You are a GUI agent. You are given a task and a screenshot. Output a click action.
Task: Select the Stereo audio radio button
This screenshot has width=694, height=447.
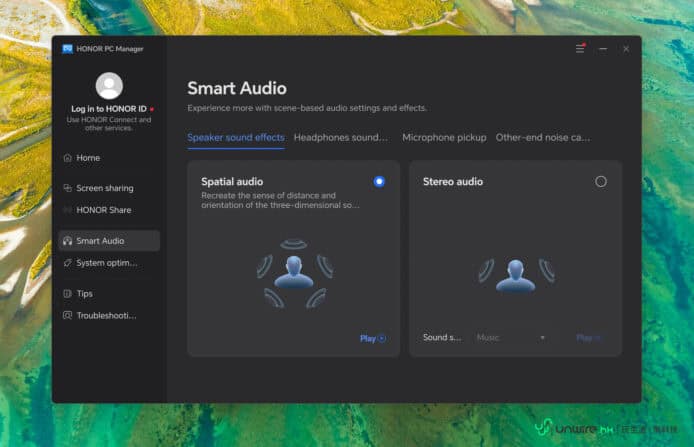tap(600, 182)
